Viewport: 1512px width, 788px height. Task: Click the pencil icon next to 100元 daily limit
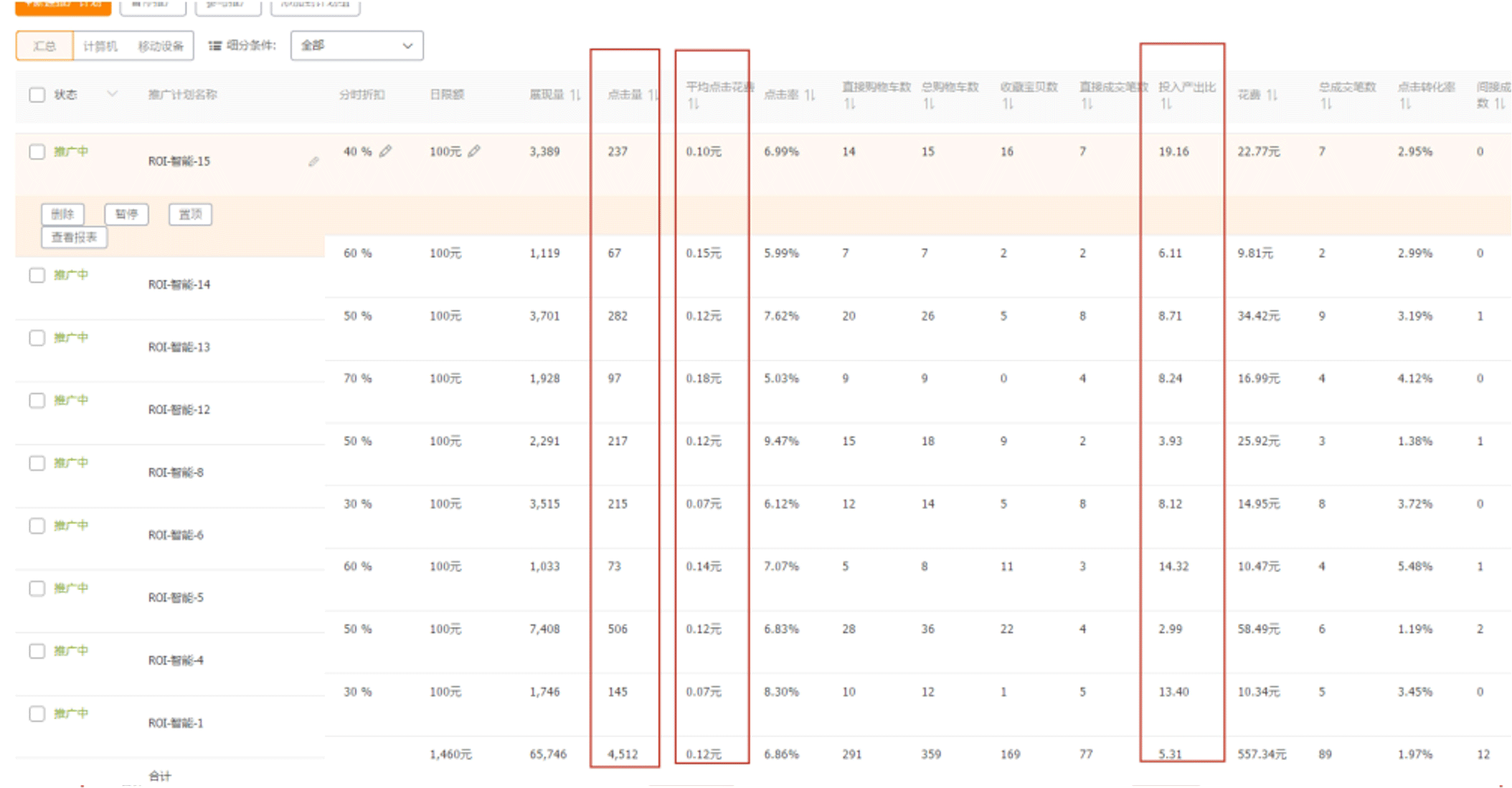[x=474, y=151]
